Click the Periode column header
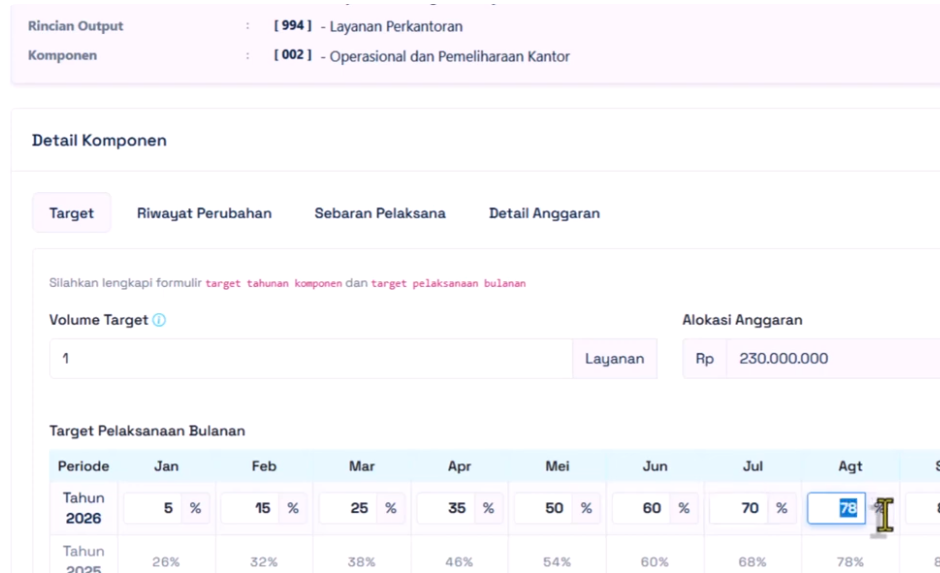 click(x=83, y=466)
